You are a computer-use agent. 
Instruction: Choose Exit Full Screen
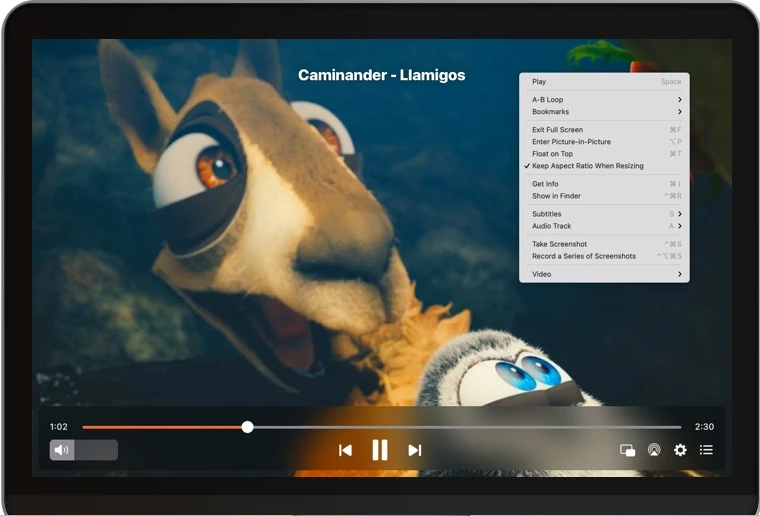(x=604, y=130)
